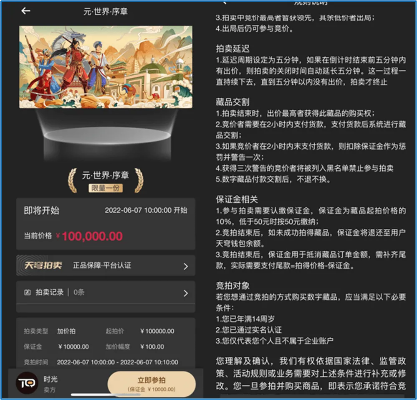Open the 时光 seller name link

50,379
